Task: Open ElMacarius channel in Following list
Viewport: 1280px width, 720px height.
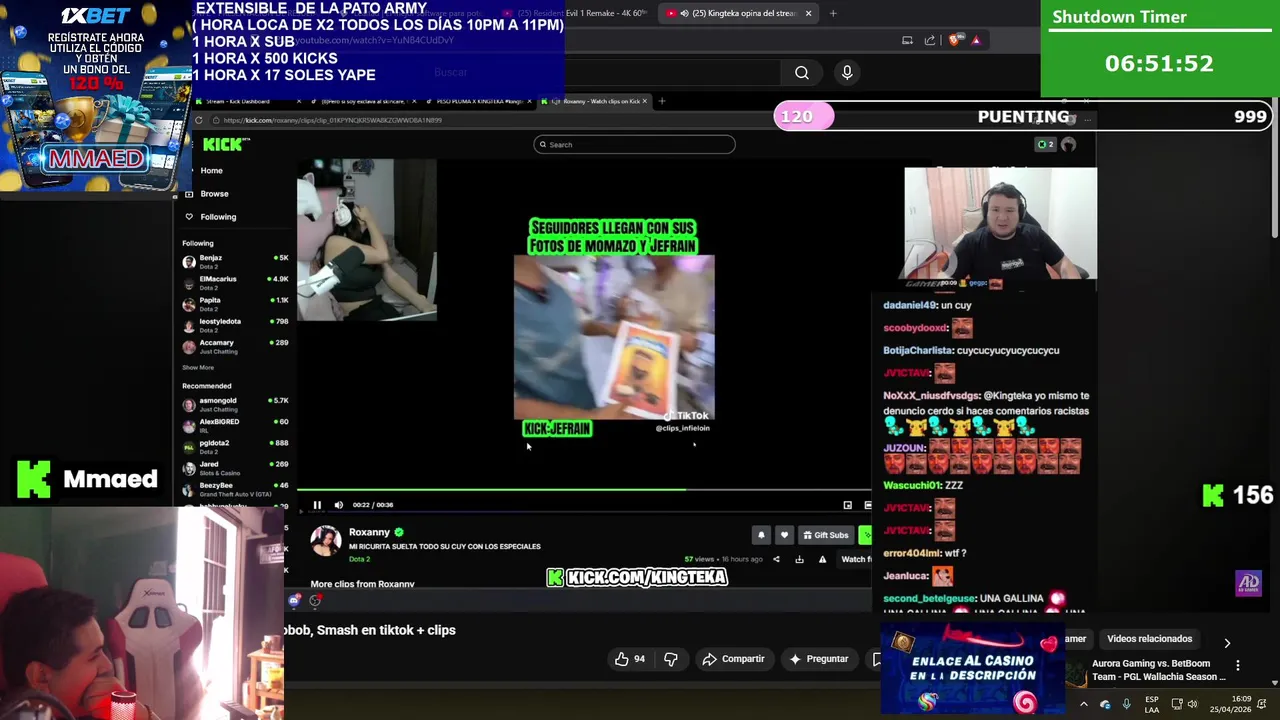Action: (x=235, y=283)
